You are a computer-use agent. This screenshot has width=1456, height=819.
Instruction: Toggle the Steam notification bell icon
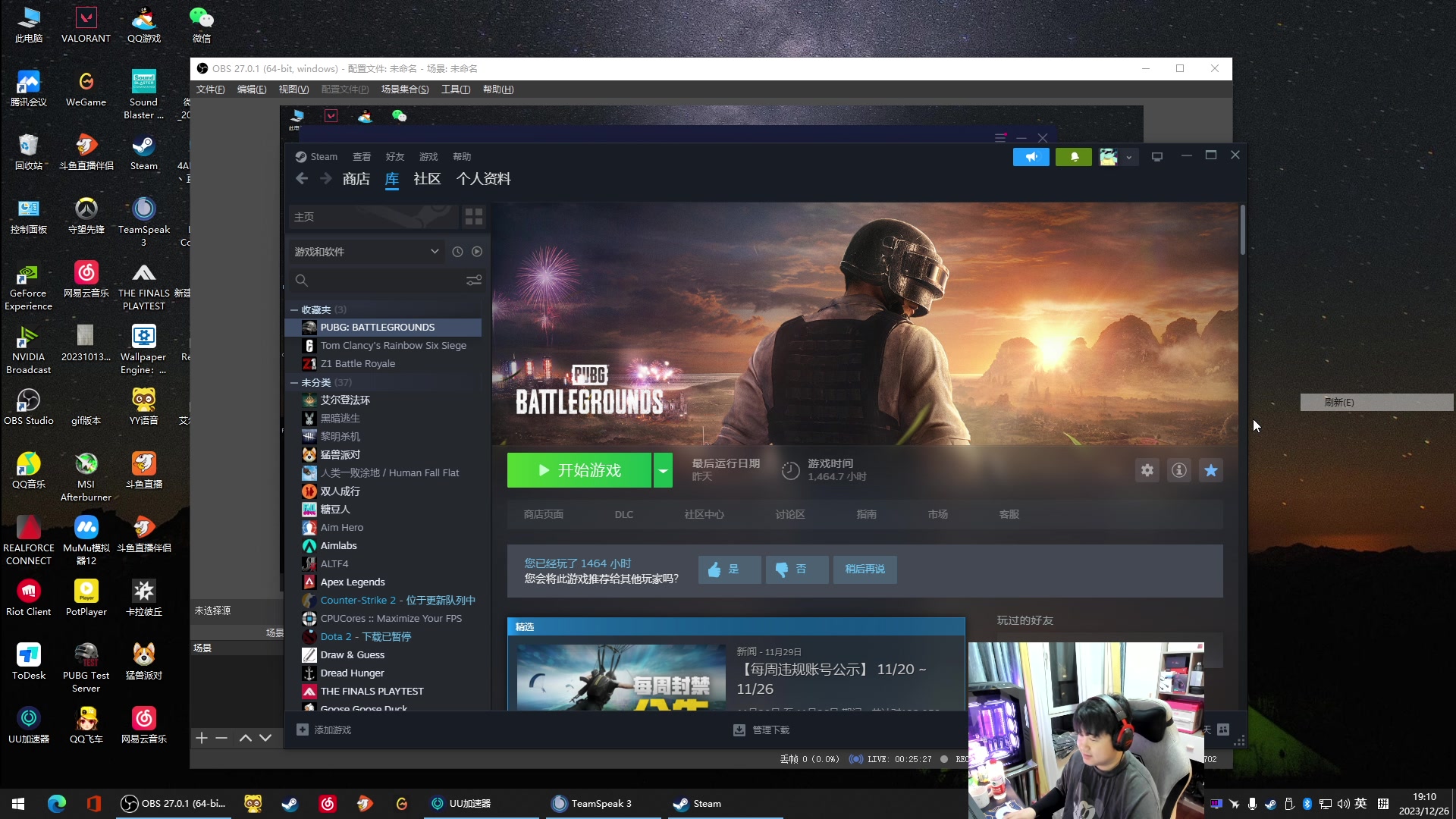click(1074, 155)
